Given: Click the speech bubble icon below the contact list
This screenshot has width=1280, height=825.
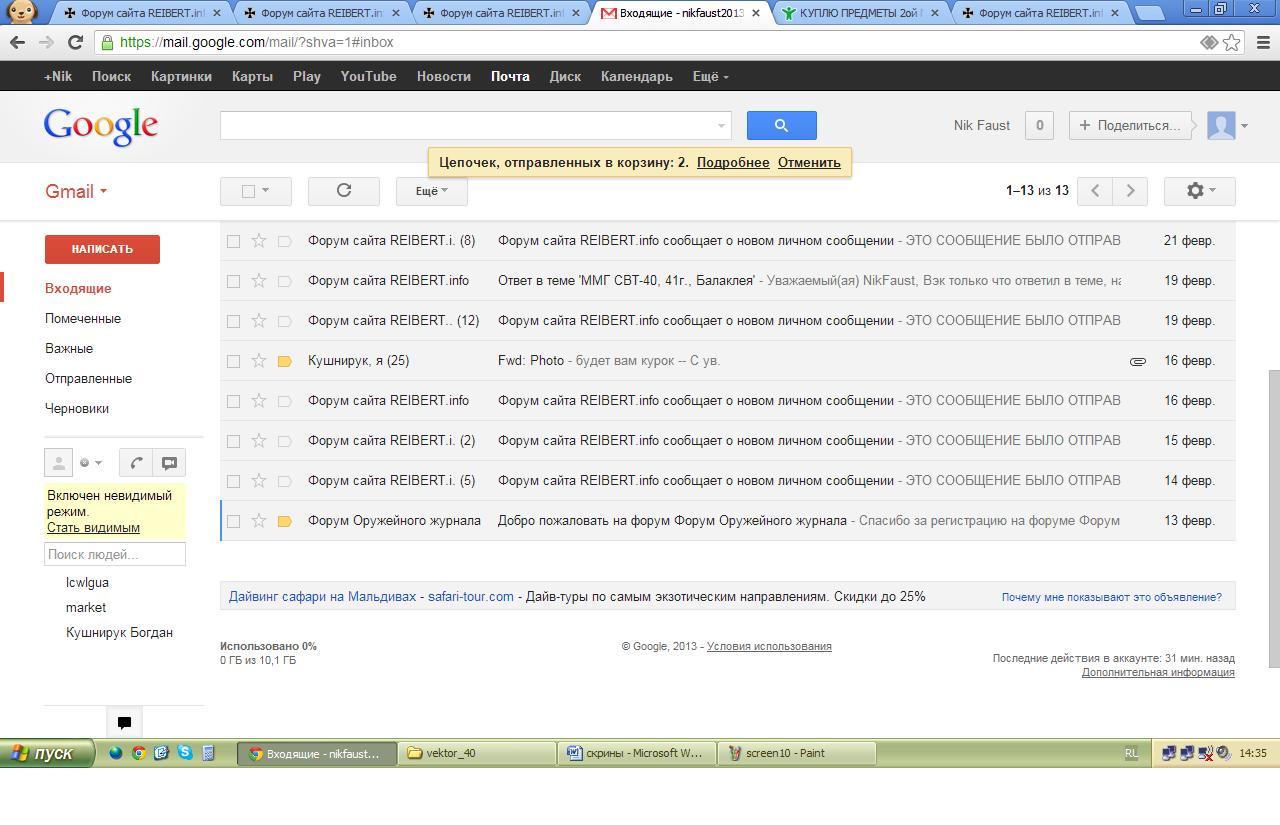Looking at the screenshot, I should [x=124, y=722].
